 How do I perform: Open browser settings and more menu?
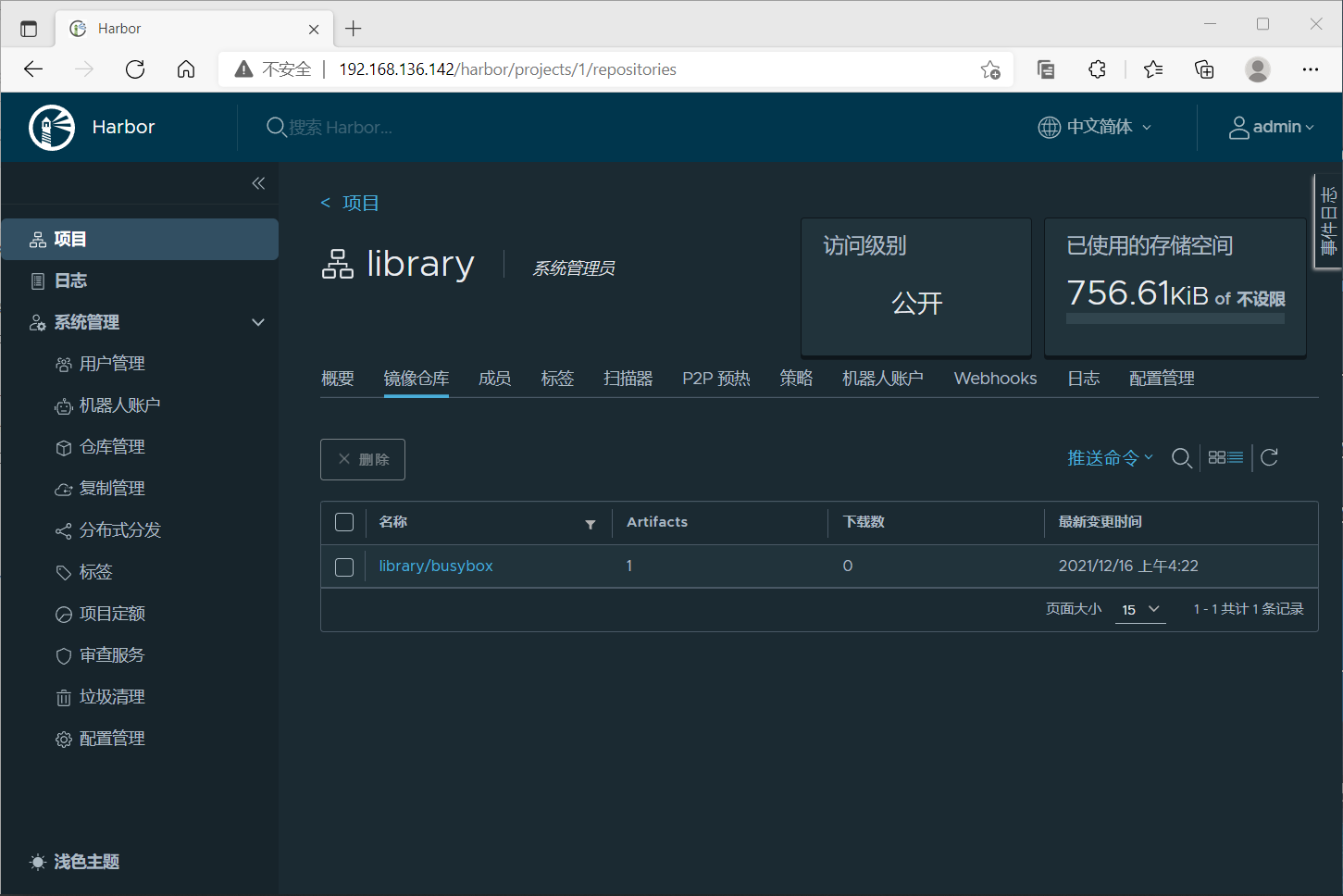[1311, 69]
